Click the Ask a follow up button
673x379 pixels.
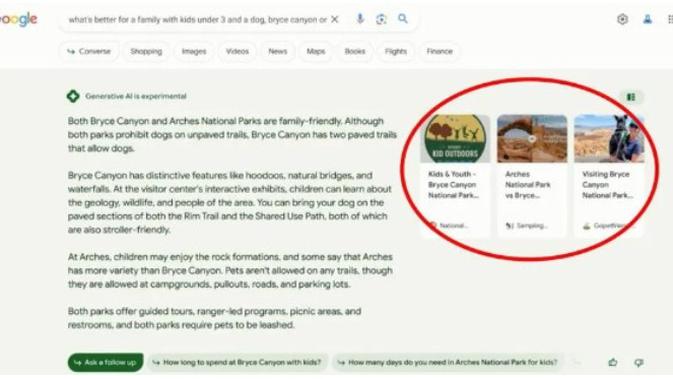pos(106,363)
